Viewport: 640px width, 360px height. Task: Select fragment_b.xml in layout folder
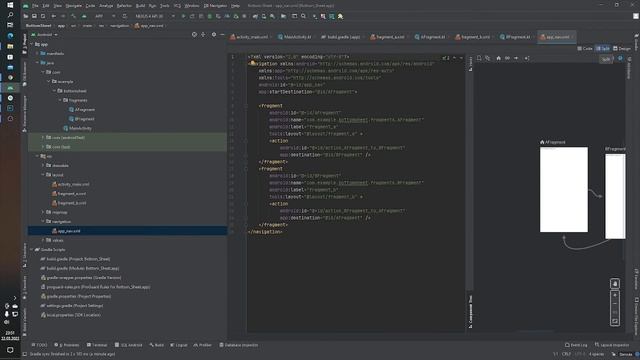tap(69, 203)
